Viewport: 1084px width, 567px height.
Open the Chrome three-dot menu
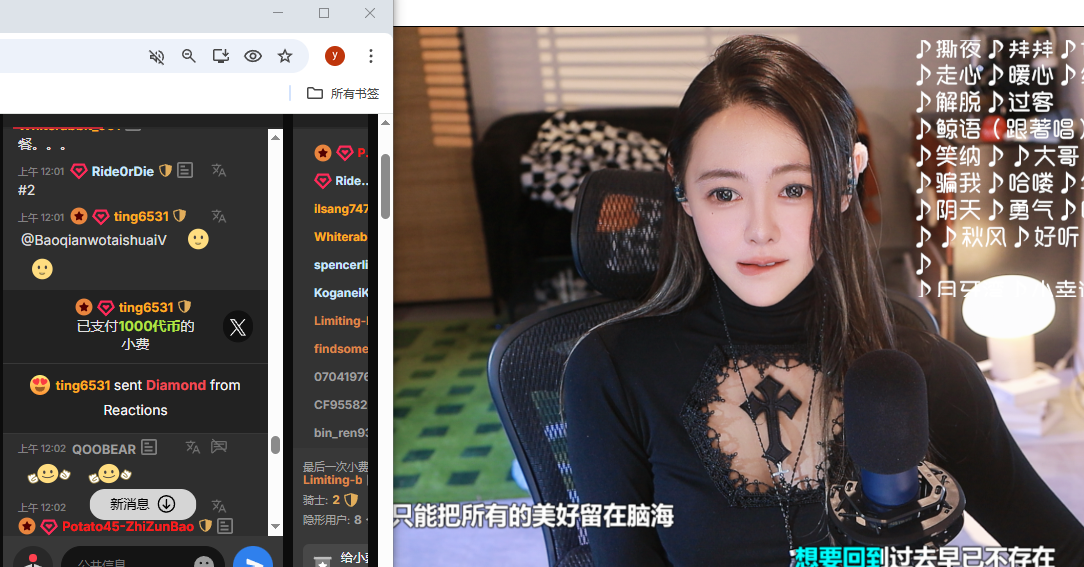point(370,56)
